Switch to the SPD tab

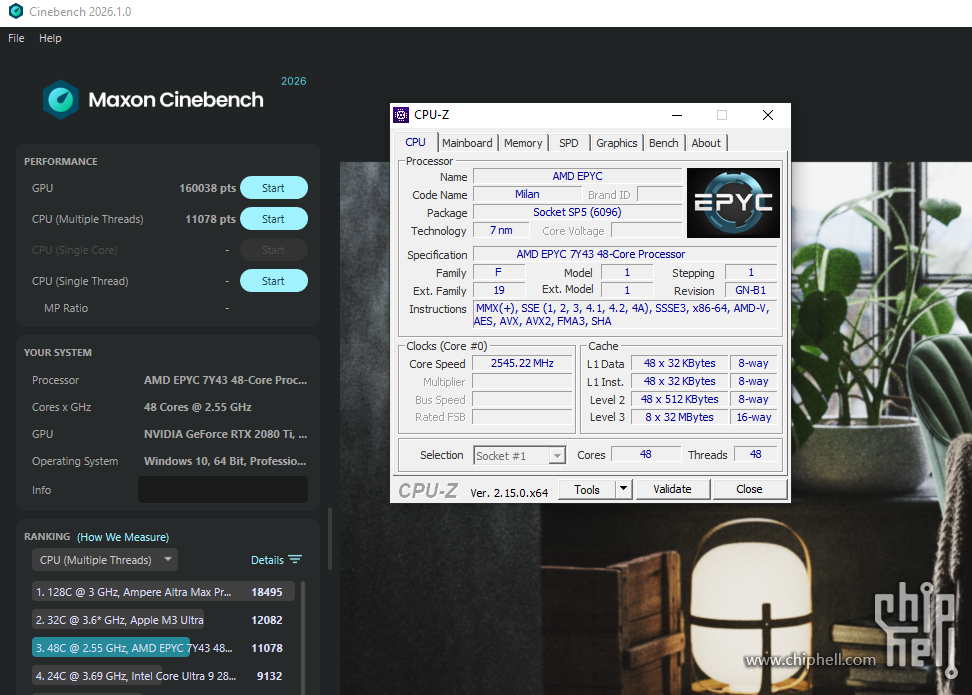[x=568, y=142]
